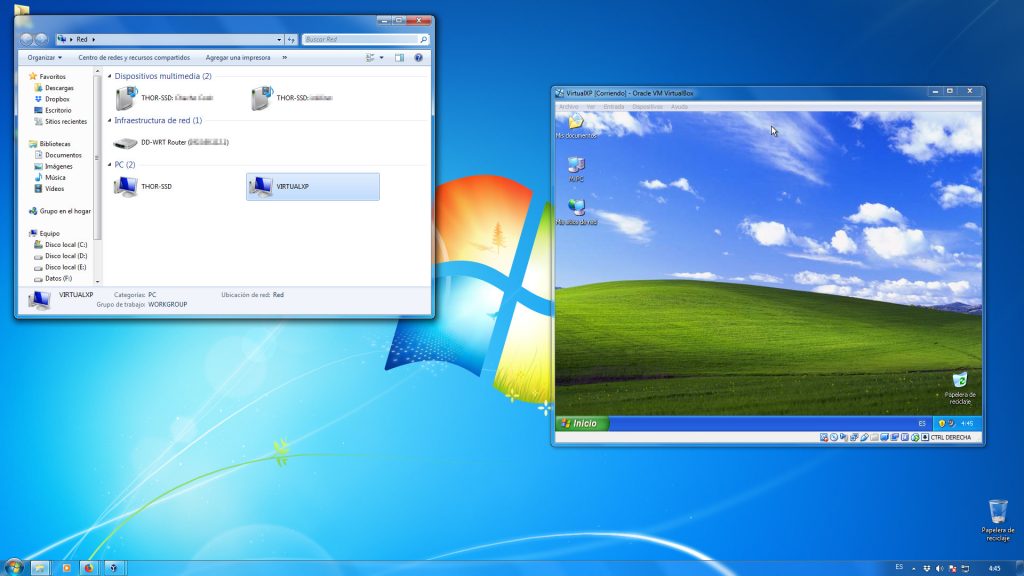Click Centro de redes y recursos compartidos
The image size is (1024, 576).
point(134,57)
